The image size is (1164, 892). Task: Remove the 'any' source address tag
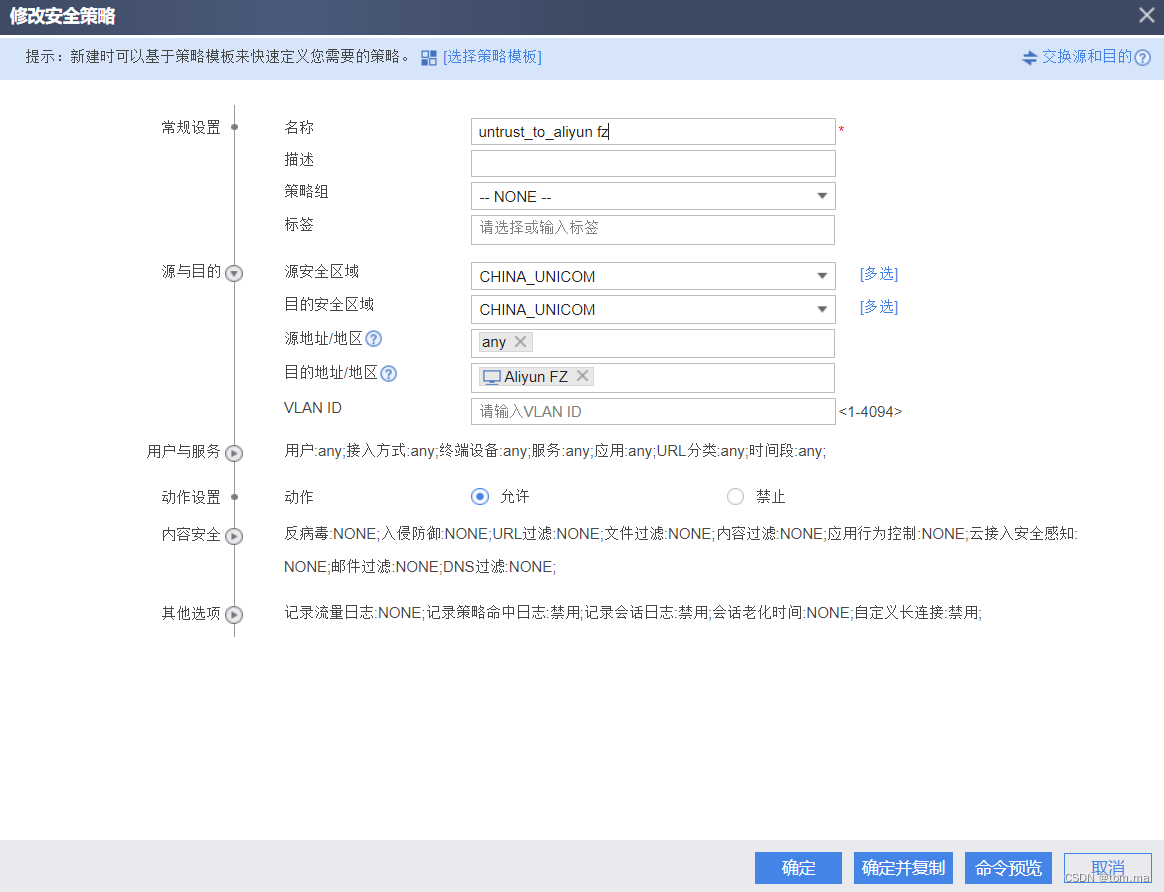pyautogui.click(x=520, y=341)
